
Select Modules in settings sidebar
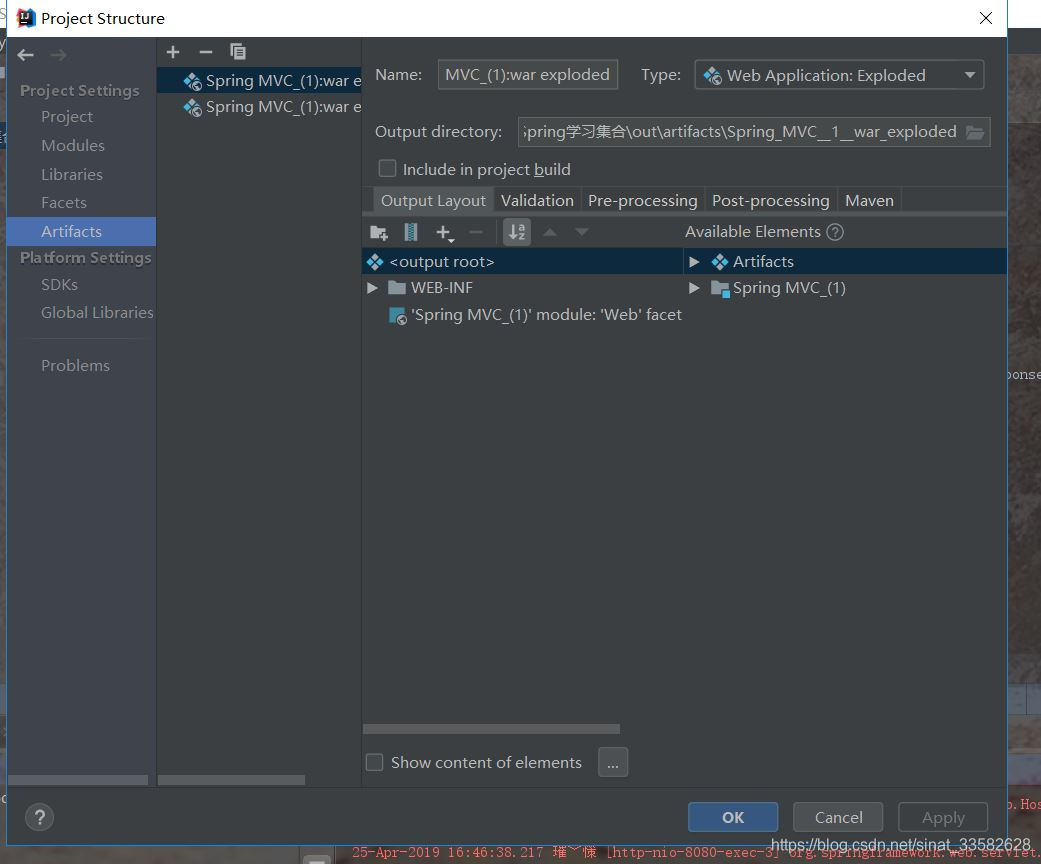click(73, 145)
